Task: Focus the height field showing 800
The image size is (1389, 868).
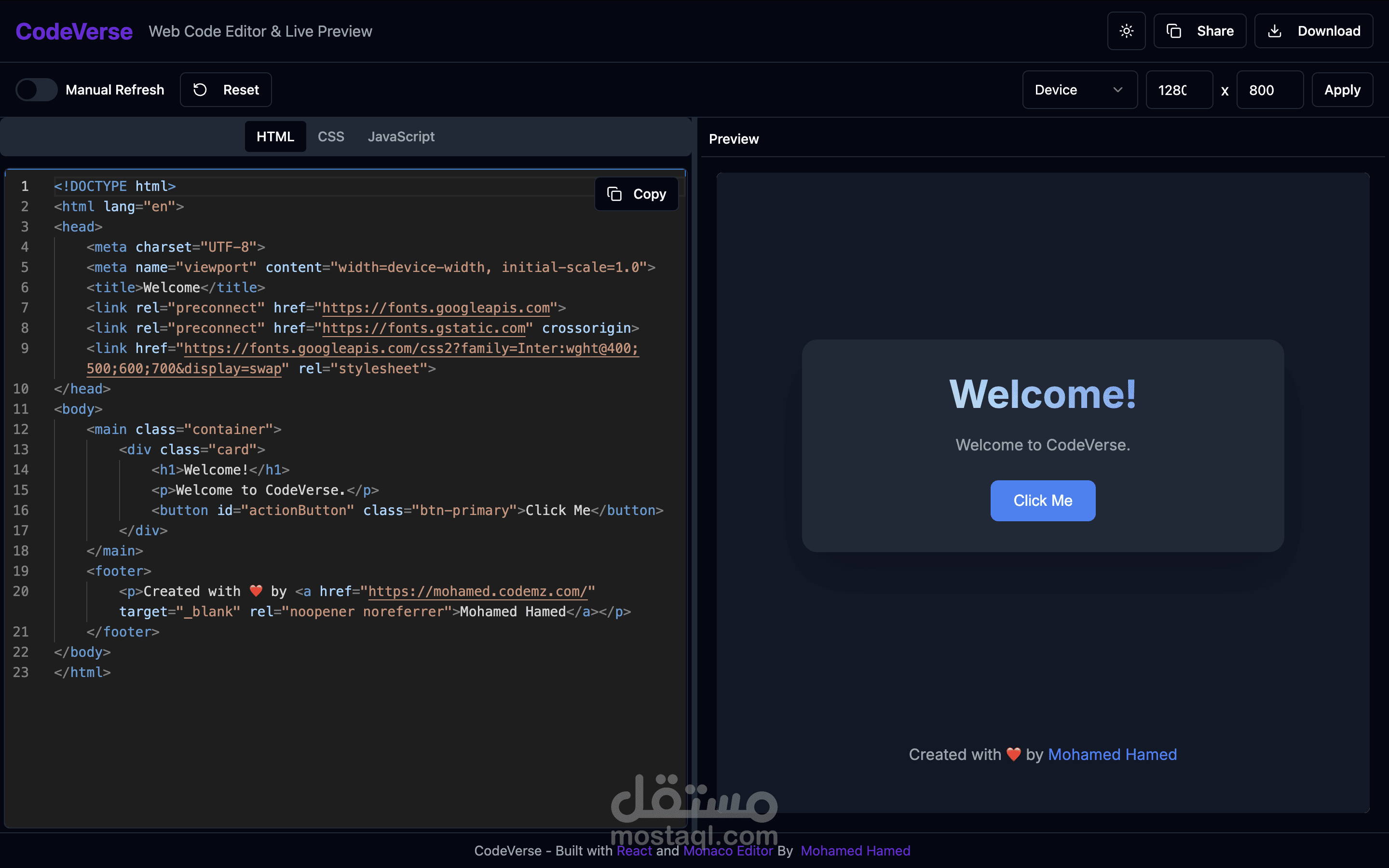Action: click(x=1269, y=90)
